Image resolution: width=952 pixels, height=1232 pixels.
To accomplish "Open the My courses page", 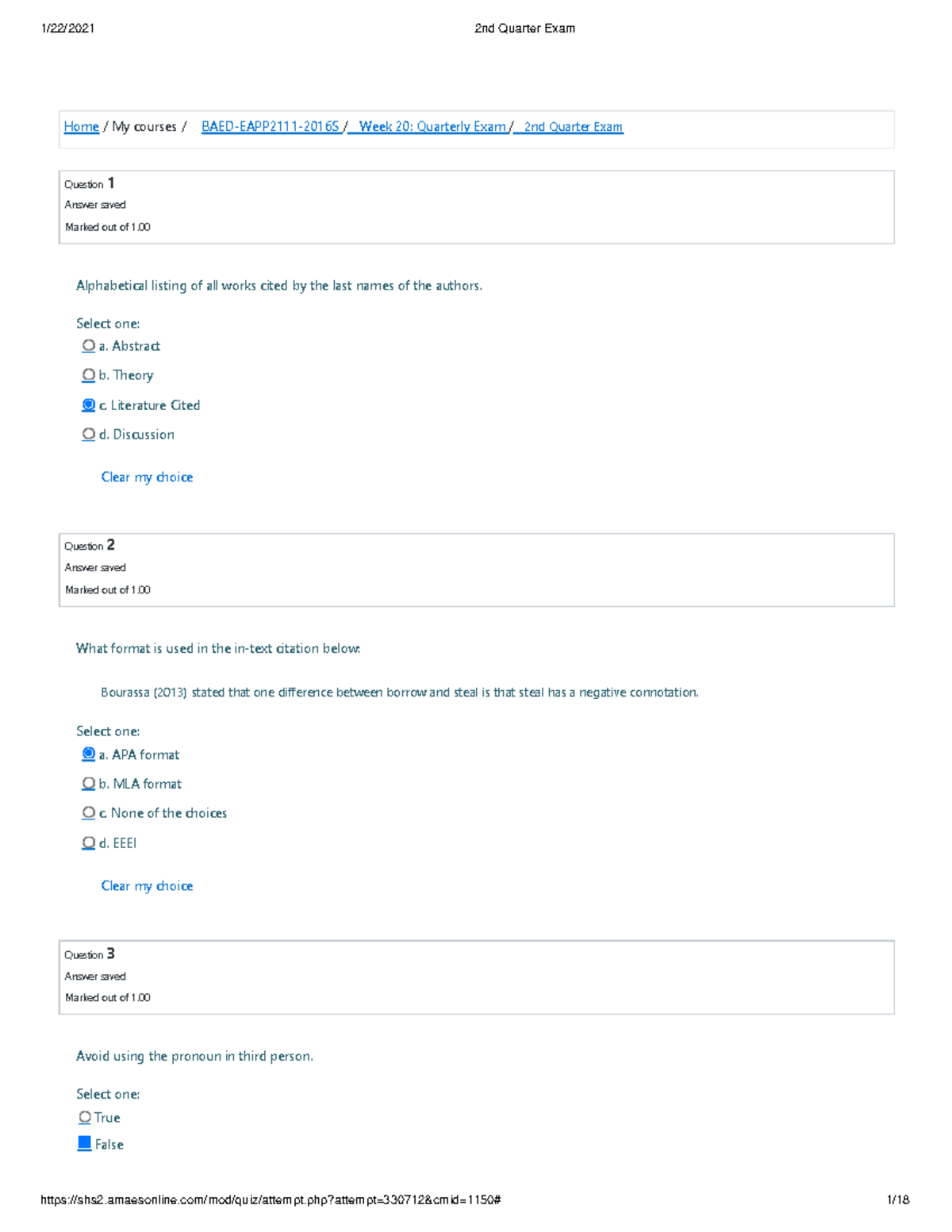I will (x=145, y=126).
